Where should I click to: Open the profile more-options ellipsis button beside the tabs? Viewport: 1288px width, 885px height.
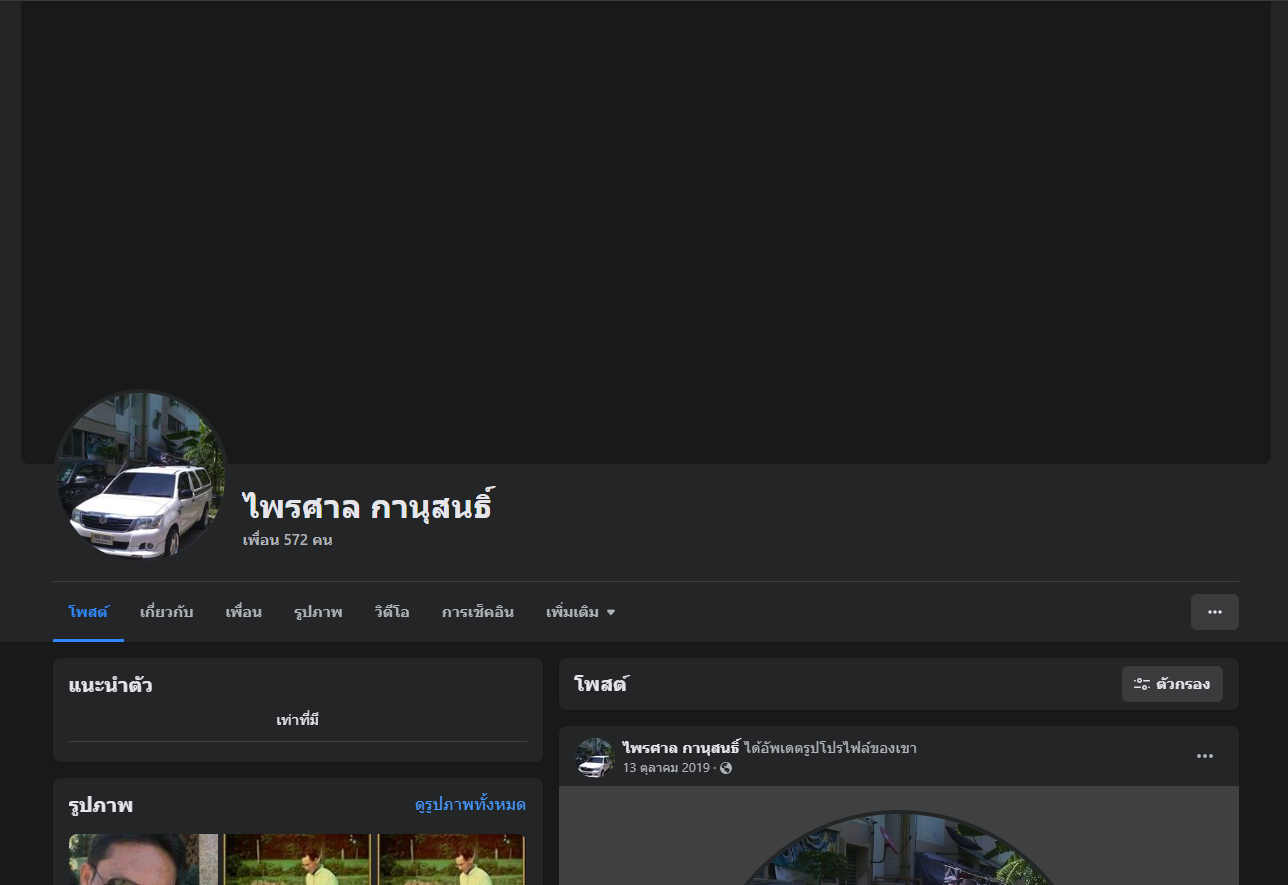pyautogui.click(x=1214, y=612)
